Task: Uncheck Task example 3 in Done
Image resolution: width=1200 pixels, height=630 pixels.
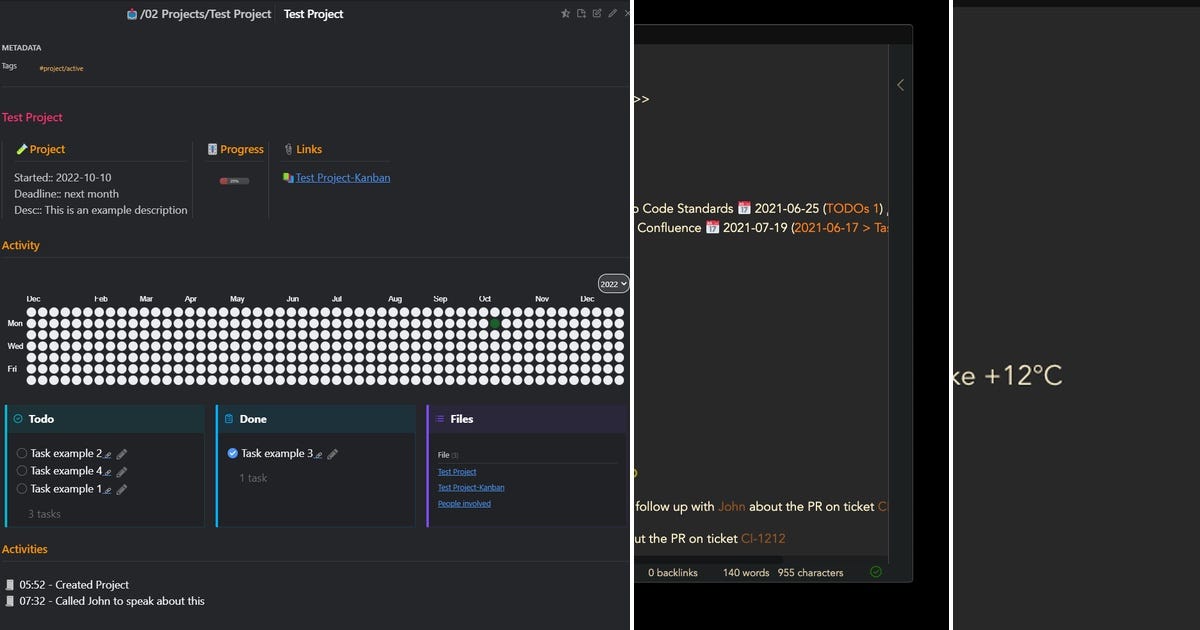Action: tap(232, 453)
